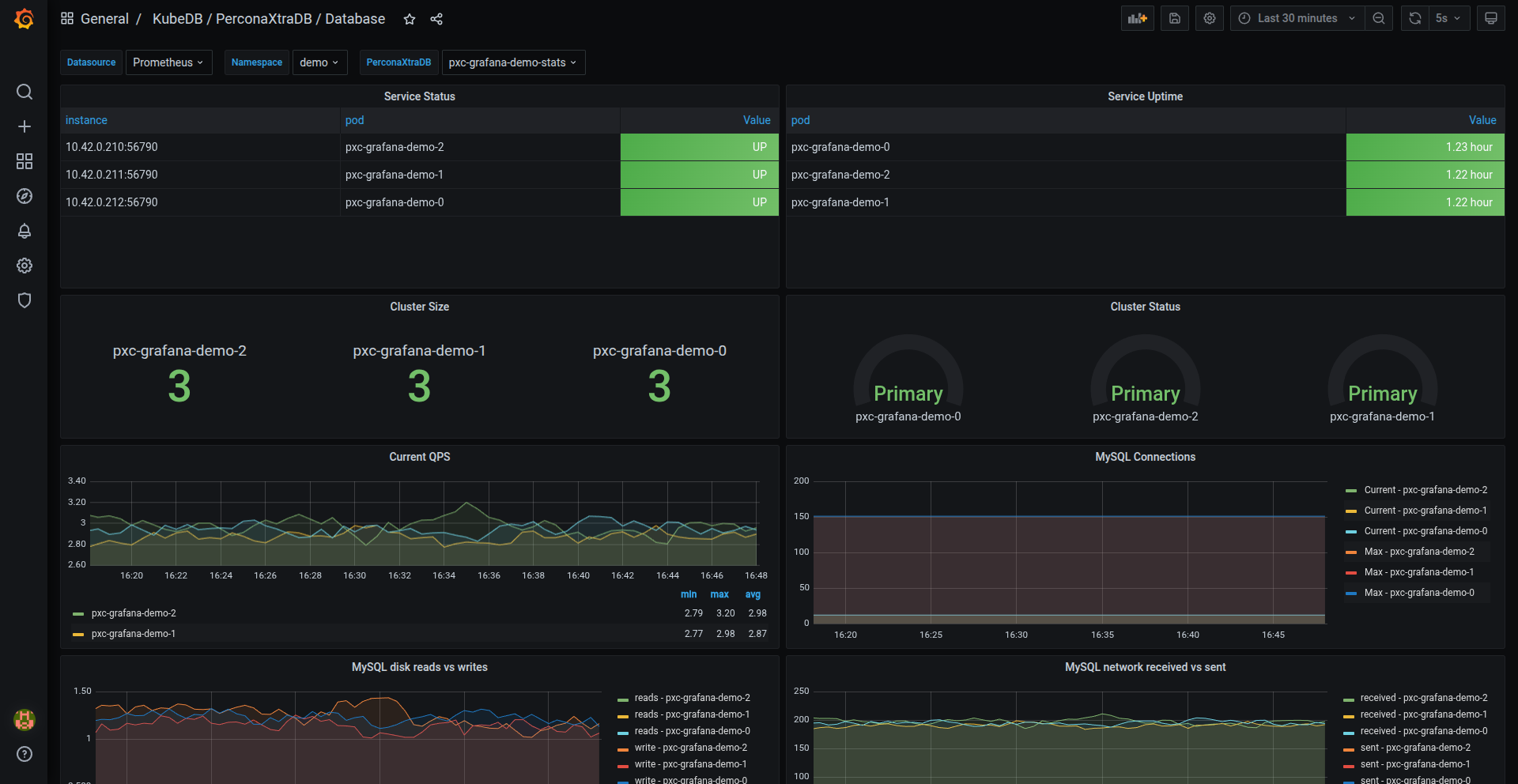Open the Cluster Status panel title menu
Viewport: 1518px width, 784px height.
tap(1145, 307)
